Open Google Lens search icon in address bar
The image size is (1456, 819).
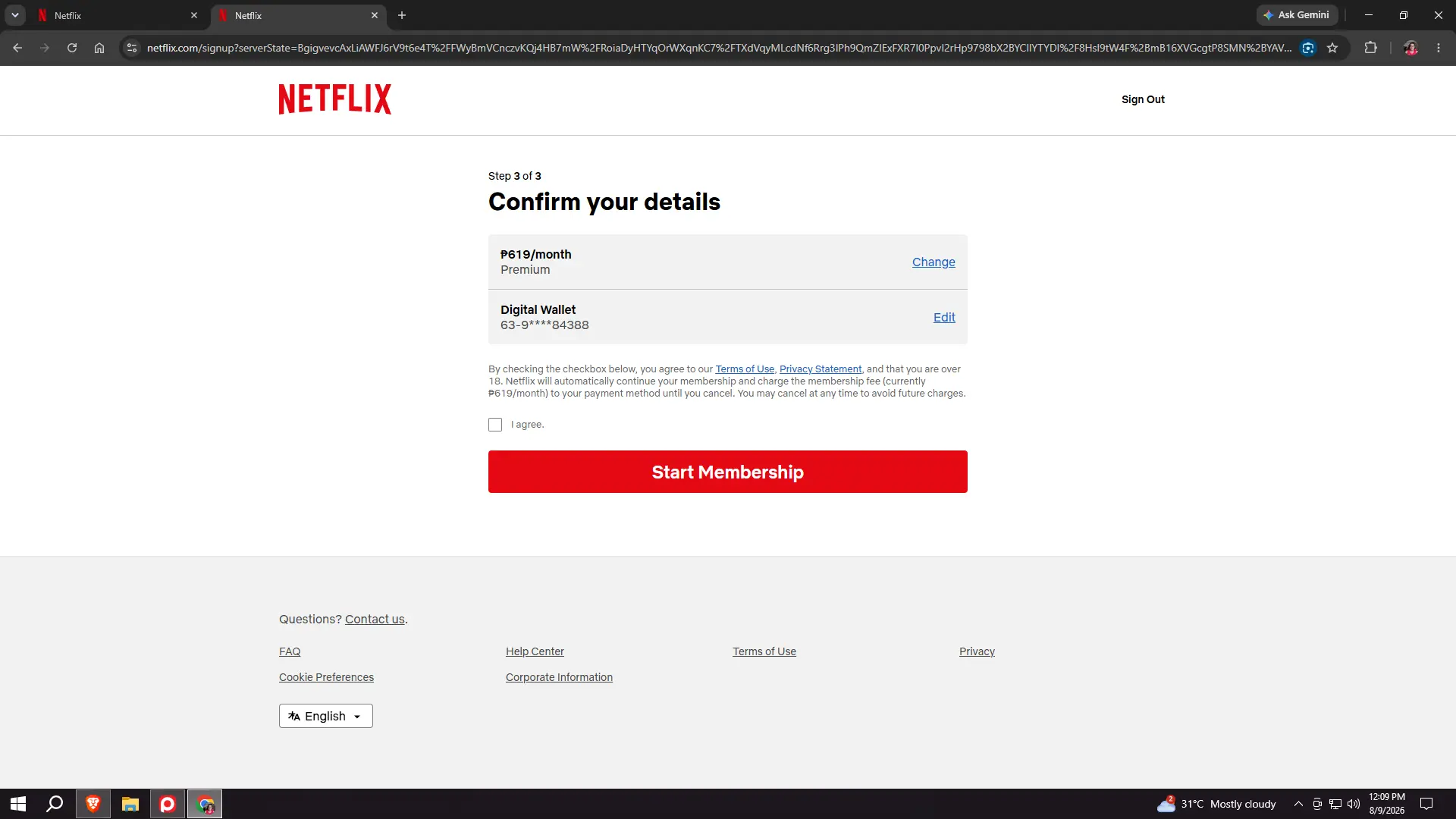[1308, 48]
